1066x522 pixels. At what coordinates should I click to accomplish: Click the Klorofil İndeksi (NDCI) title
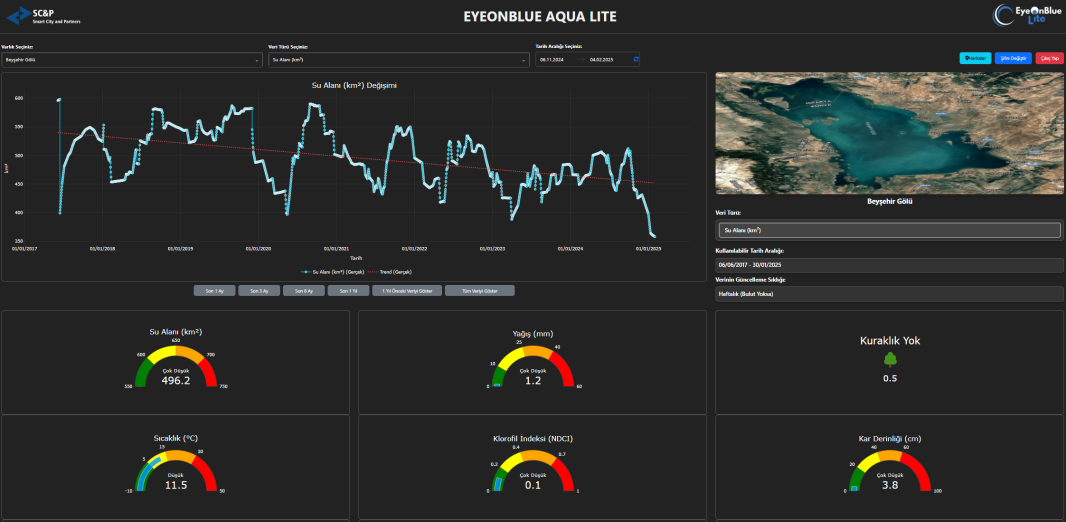533,438
